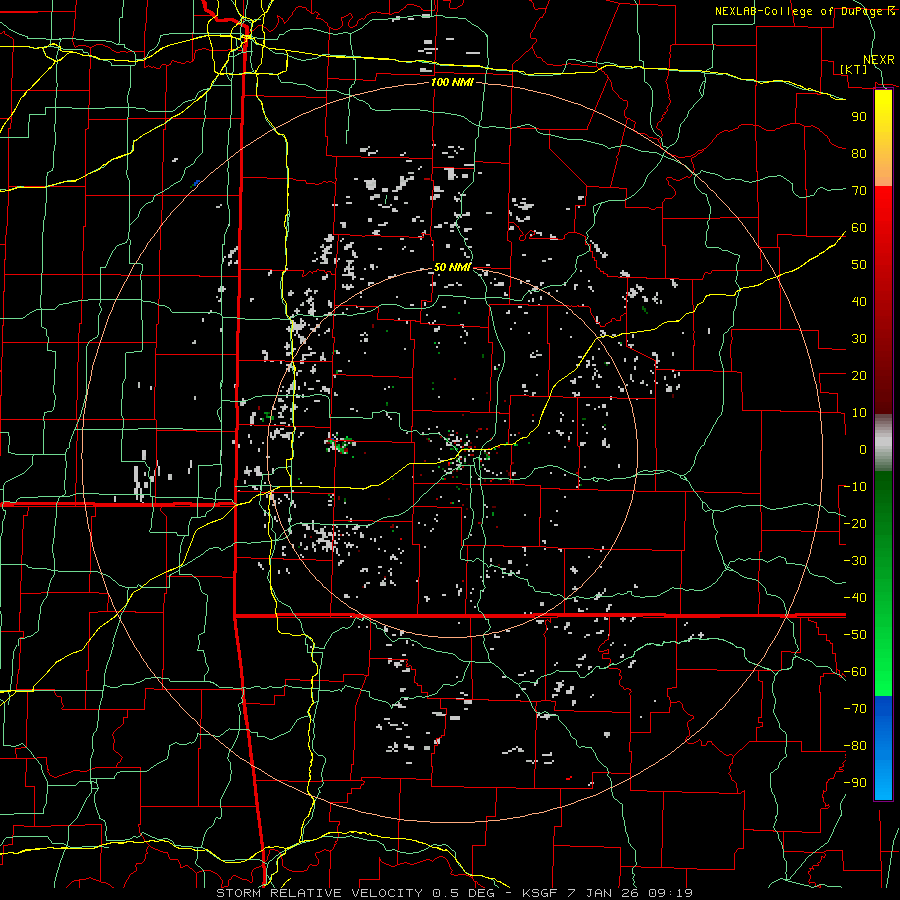Click the -30 value on velocity scale
This screenshot has width=900, height=900.
[855, 561]
